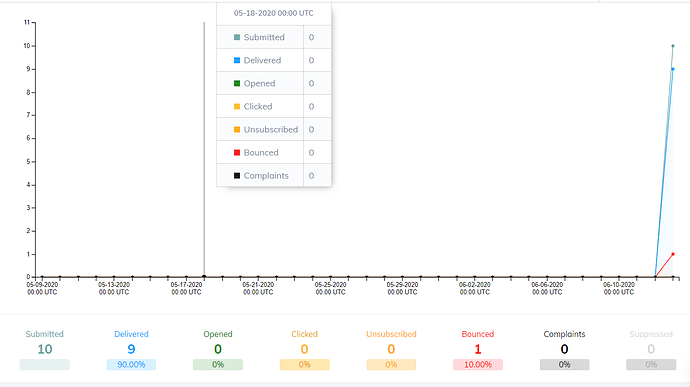Click the Complaints 0% badge
The image size is (690, 387).
[x=564, y=365]
